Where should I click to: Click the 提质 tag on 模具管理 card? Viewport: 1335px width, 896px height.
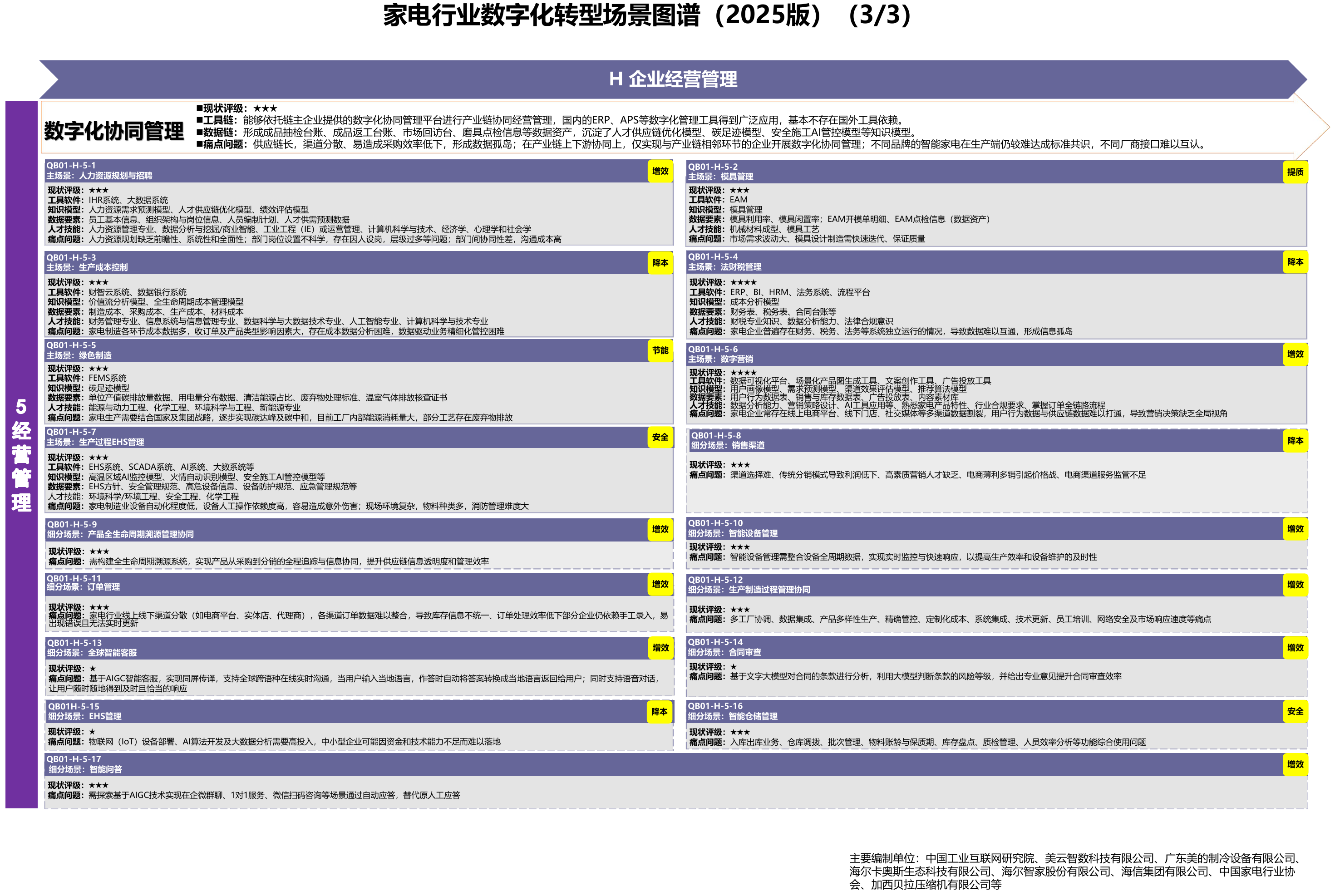pos(1295,172)
